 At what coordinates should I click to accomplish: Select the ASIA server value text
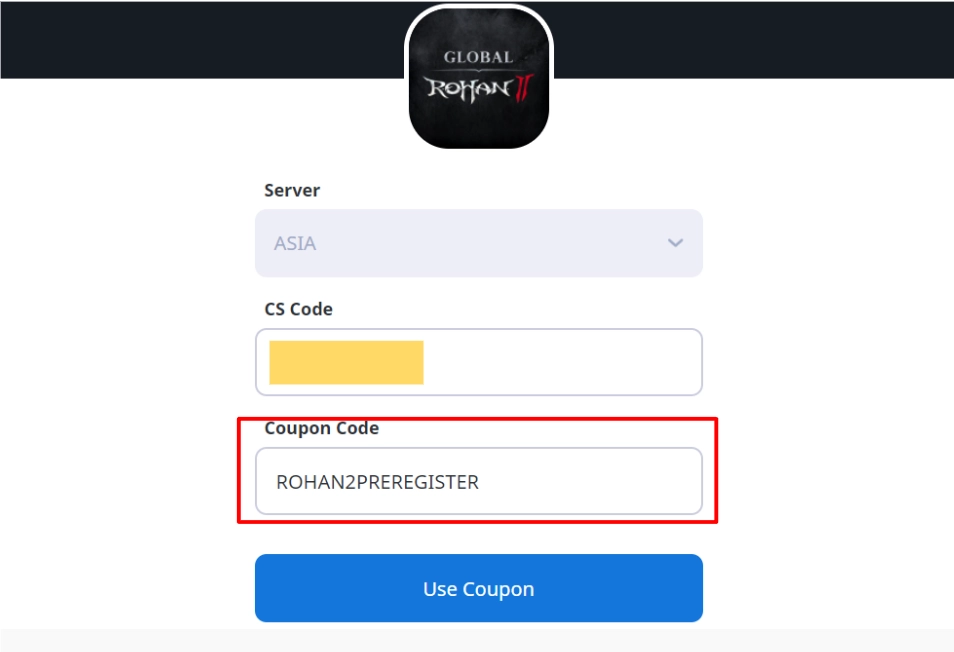(295, 243)
